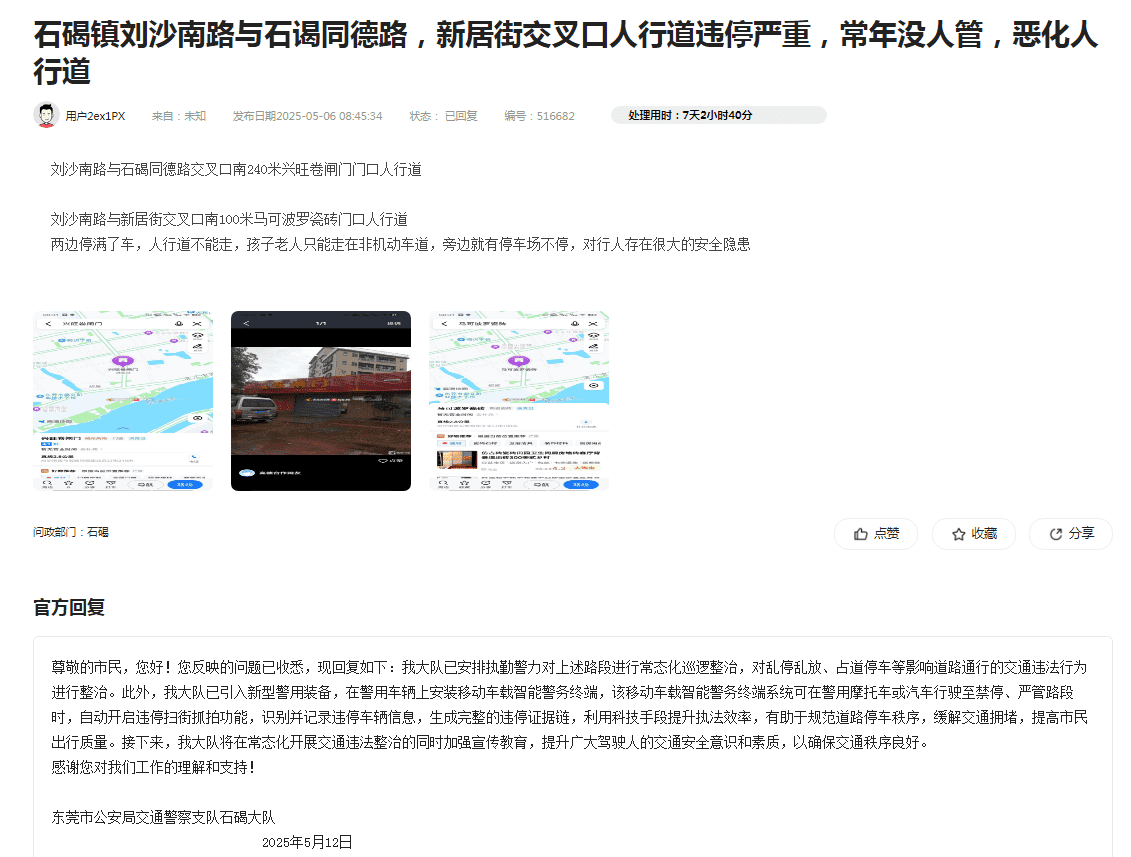Click the 状态 已回复 status label
Screen dimensions: 1131x857
[443, 116]
